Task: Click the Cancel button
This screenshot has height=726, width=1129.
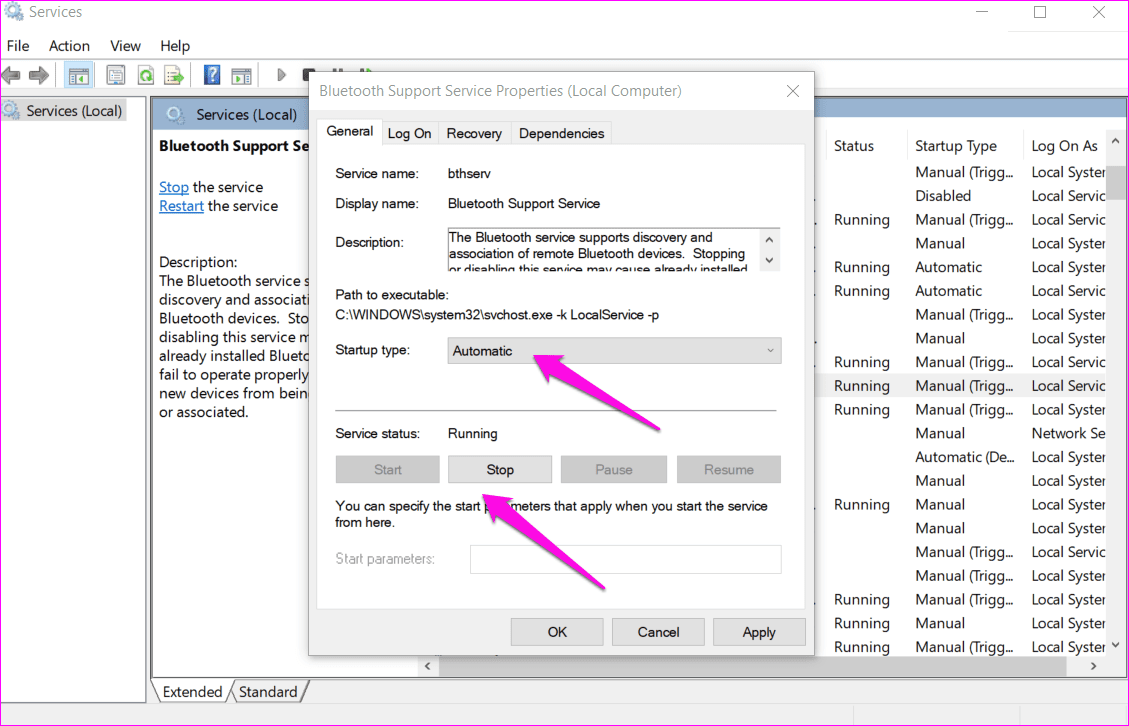Action: (x=658, y=632)
